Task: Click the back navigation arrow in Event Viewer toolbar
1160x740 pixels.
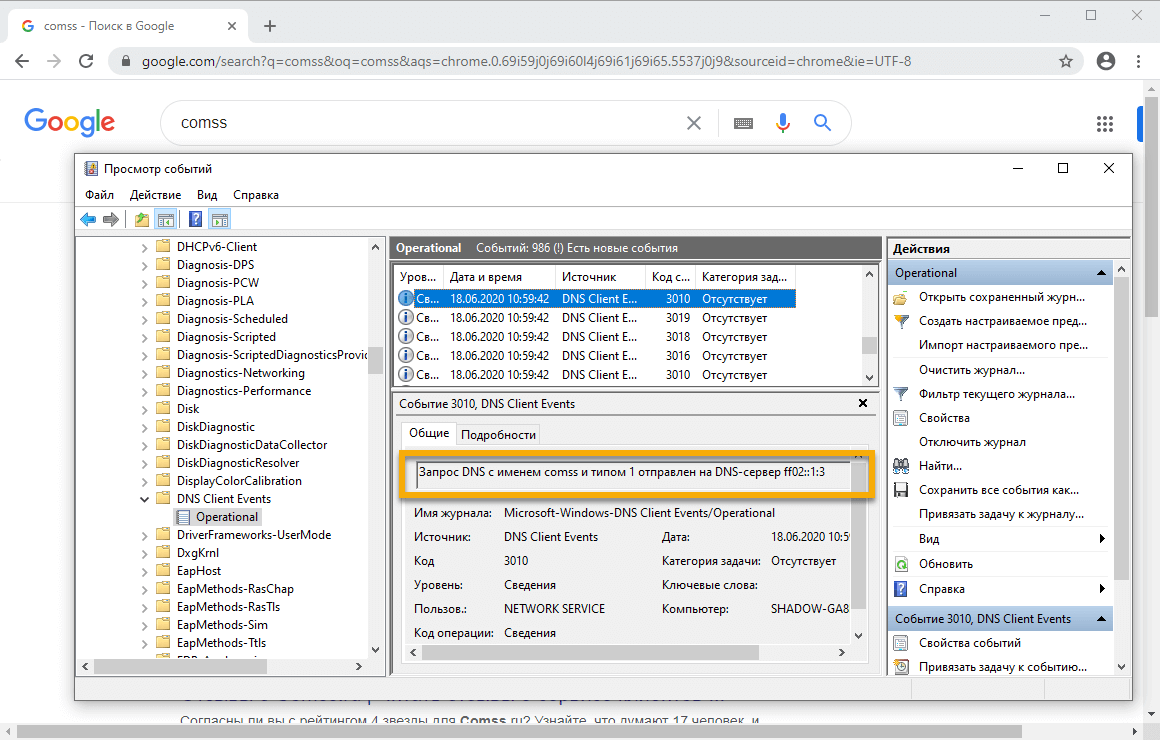Action: 88,219
